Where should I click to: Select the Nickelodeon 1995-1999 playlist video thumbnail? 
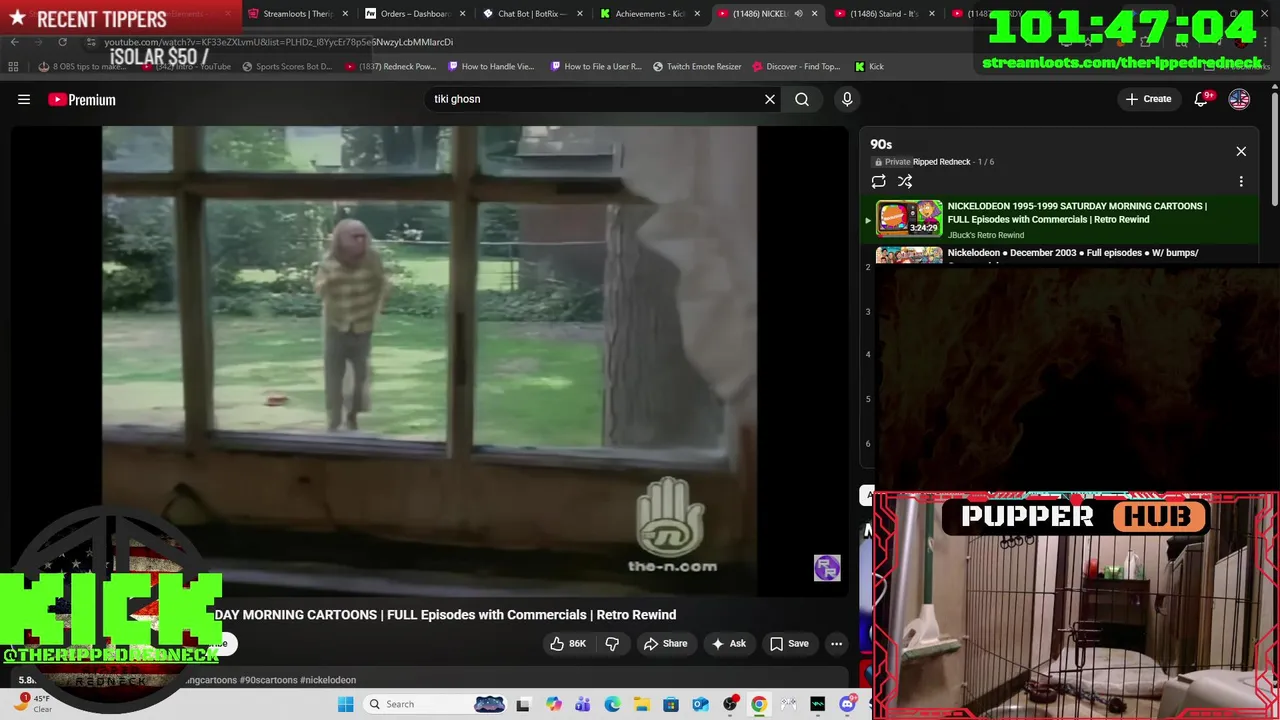pyautogui.click(x=909, y=218)
